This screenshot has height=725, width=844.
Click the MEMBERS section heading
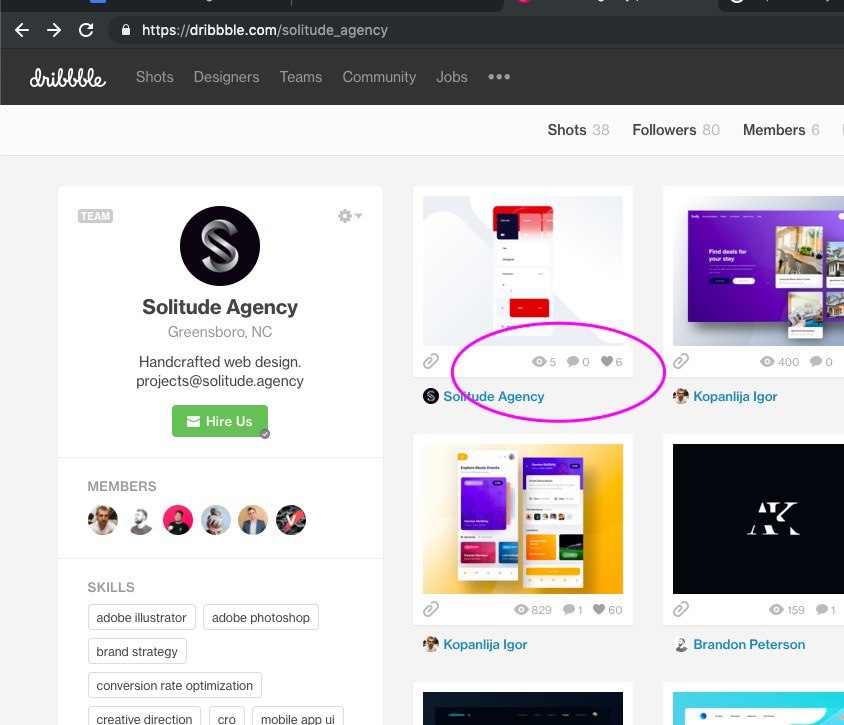(x=122, y=486)
